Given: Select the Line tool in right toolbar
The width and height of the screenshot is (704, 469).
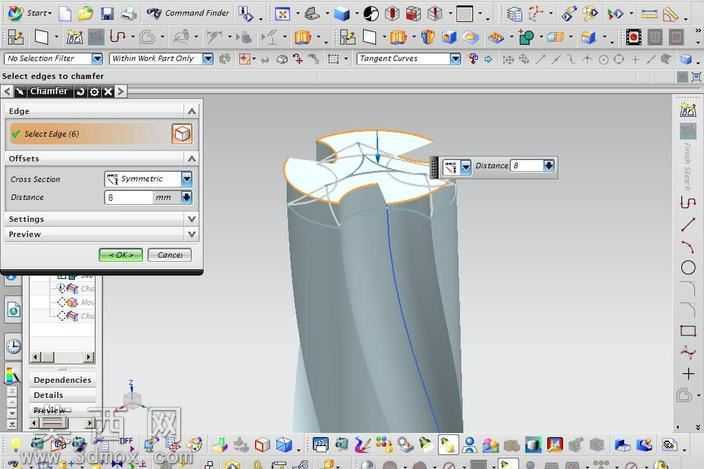Looking at the screenshot, I should [688, 224].
